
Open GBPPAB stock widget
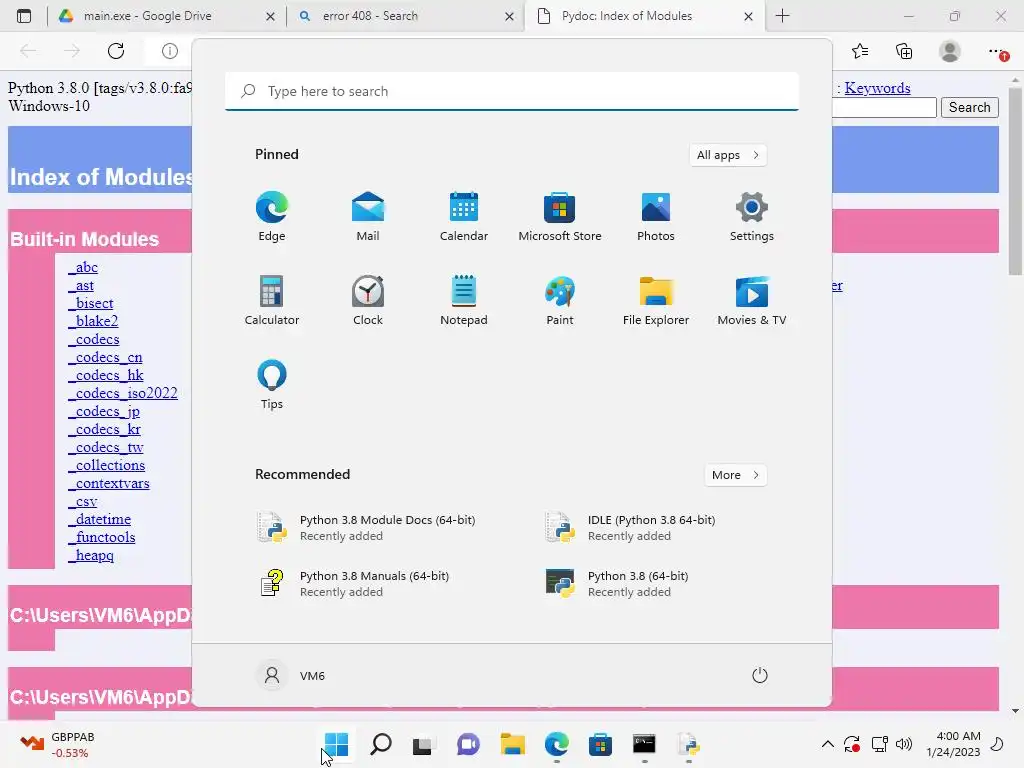[57, 744]
